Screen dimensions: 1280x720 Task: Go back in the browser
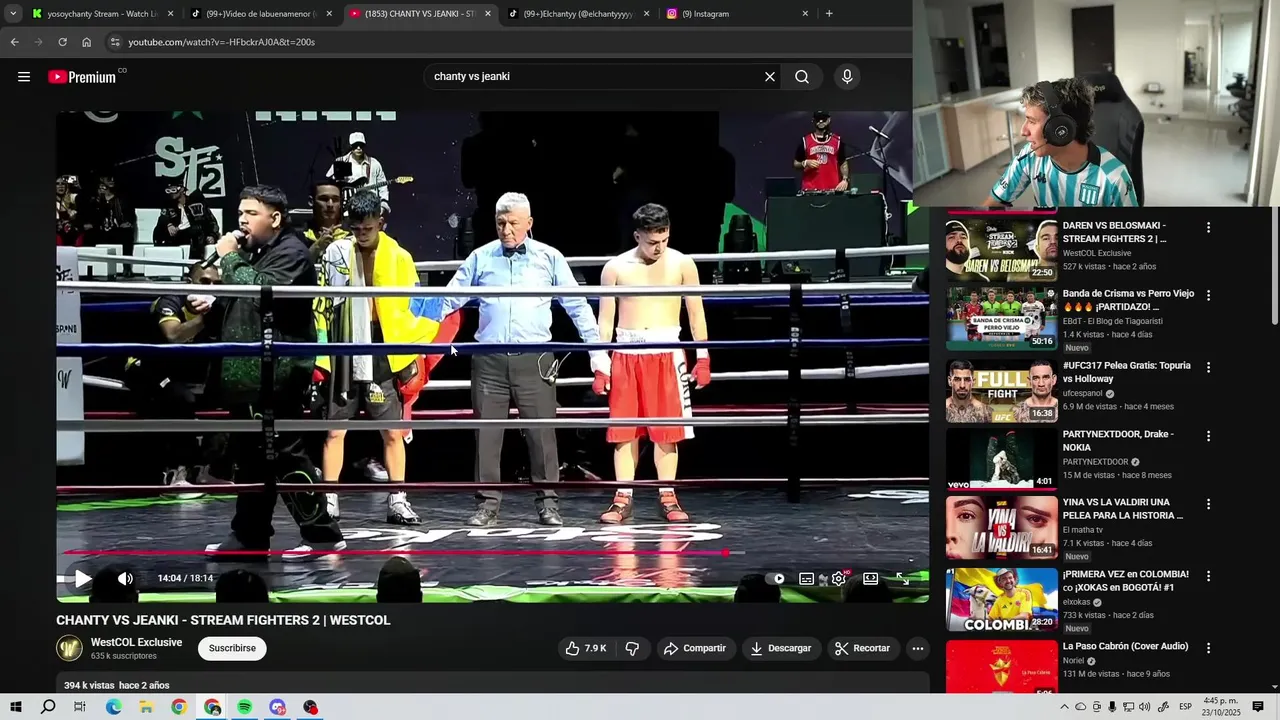pyautogui.click(x=14, y=42)
